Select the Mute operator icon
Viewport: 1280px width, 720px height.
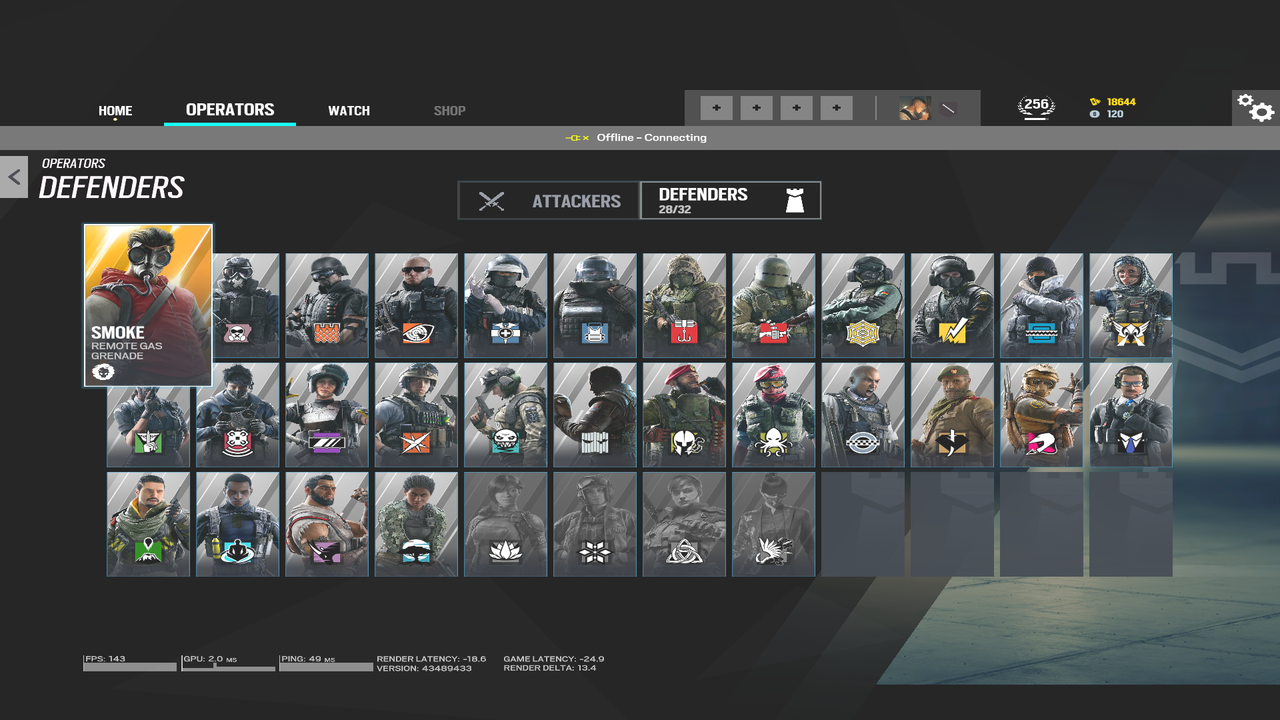point(237,305)
